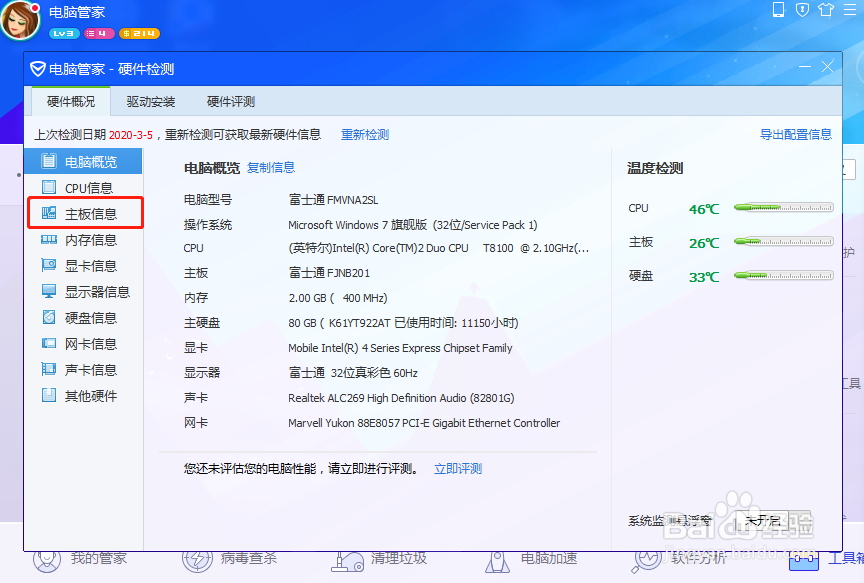Click the 46℃ CPU temperature reading
The image size is (864, 583).
point(704,209)
